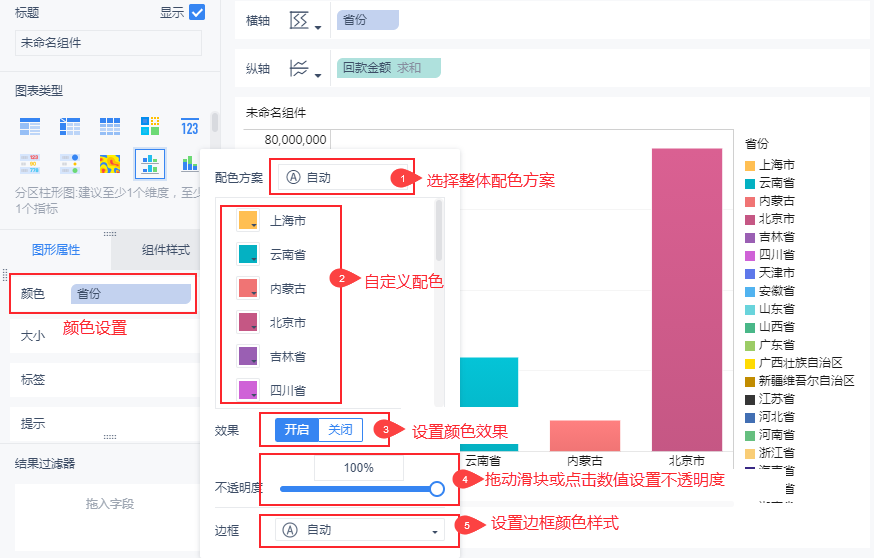Pick the 北京市 color swatch in list
Image resolution: width=874 pixels, height=558 pixels.
tap(248, 322)
